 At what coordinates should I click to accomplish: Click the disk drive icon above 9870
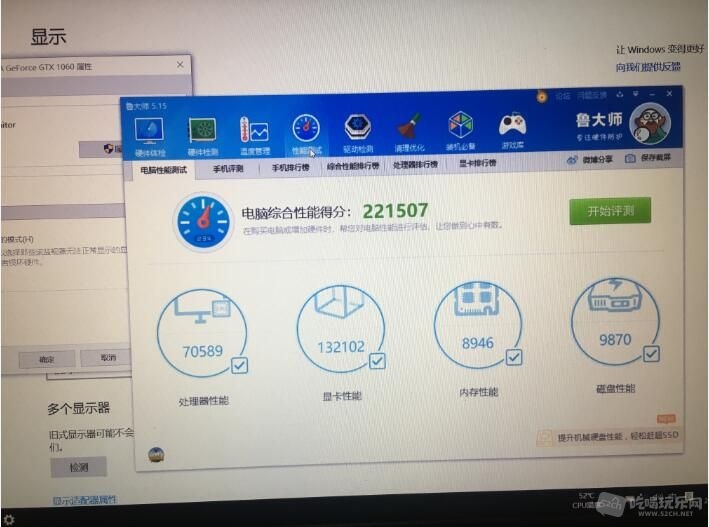click(x=615, y=296)
